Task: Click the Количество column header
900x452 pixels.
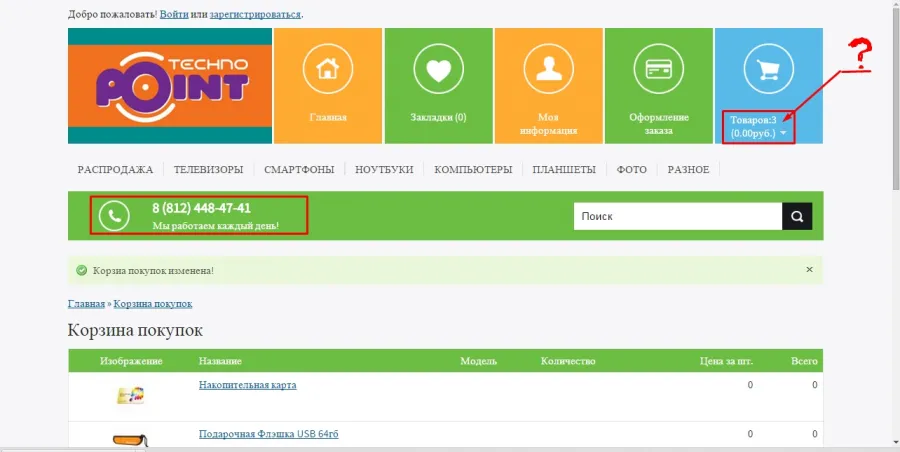Action: tap(568, 361)
